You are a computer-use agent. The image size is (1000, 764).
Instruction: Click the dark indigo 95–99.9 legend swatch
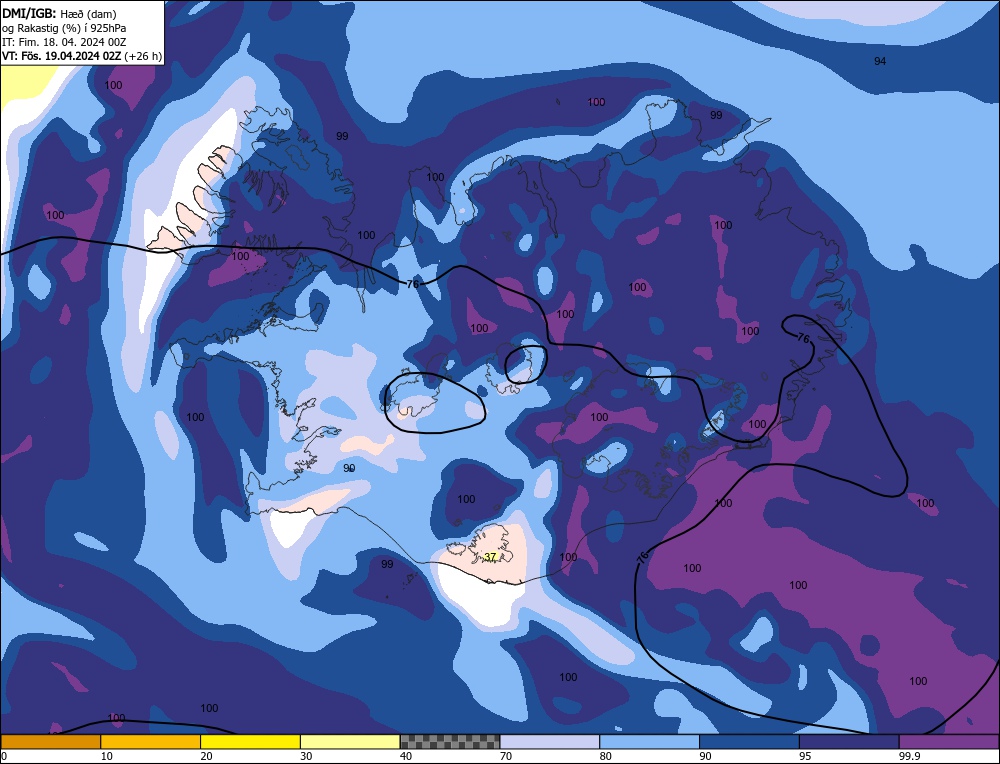click(849, 742)
